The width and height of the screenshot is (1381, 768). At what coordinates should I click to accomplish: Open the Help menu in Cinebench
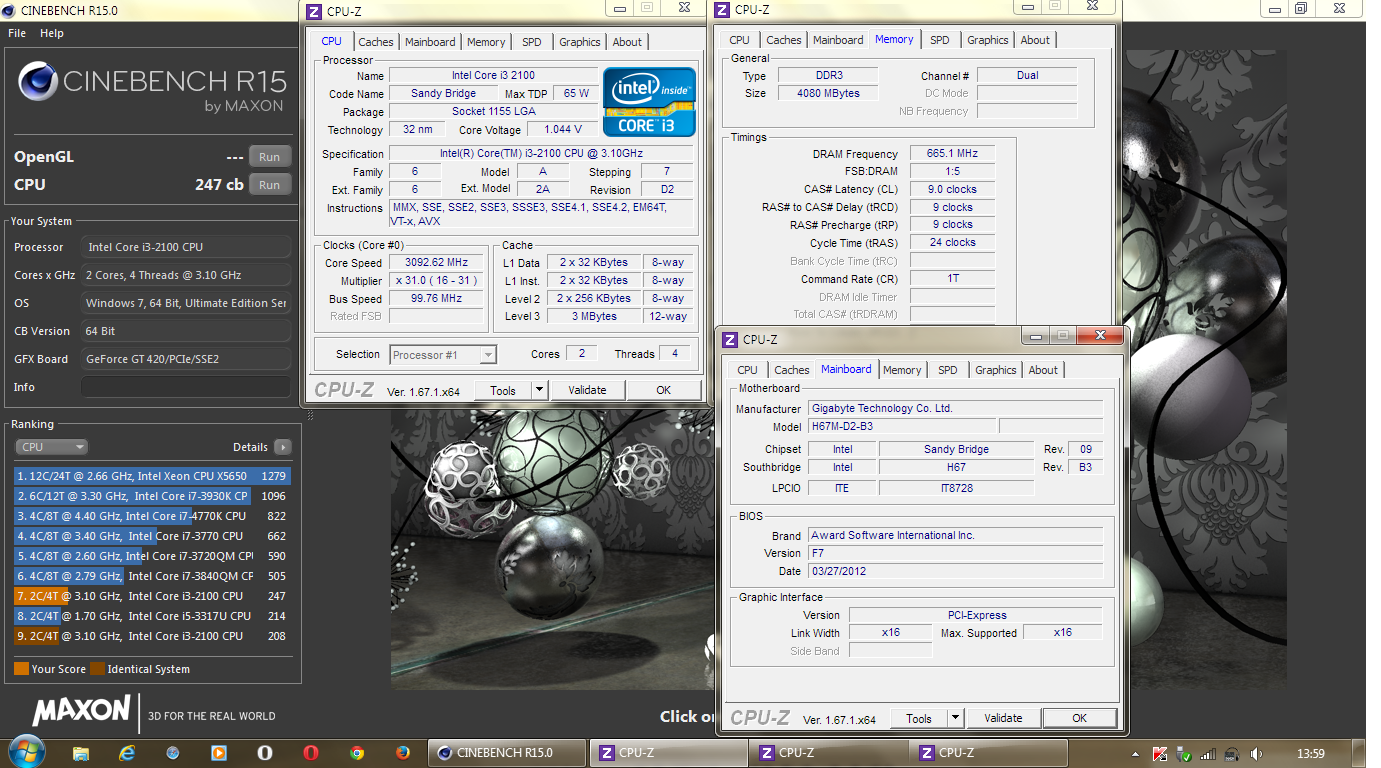click(x=52, y=33)
